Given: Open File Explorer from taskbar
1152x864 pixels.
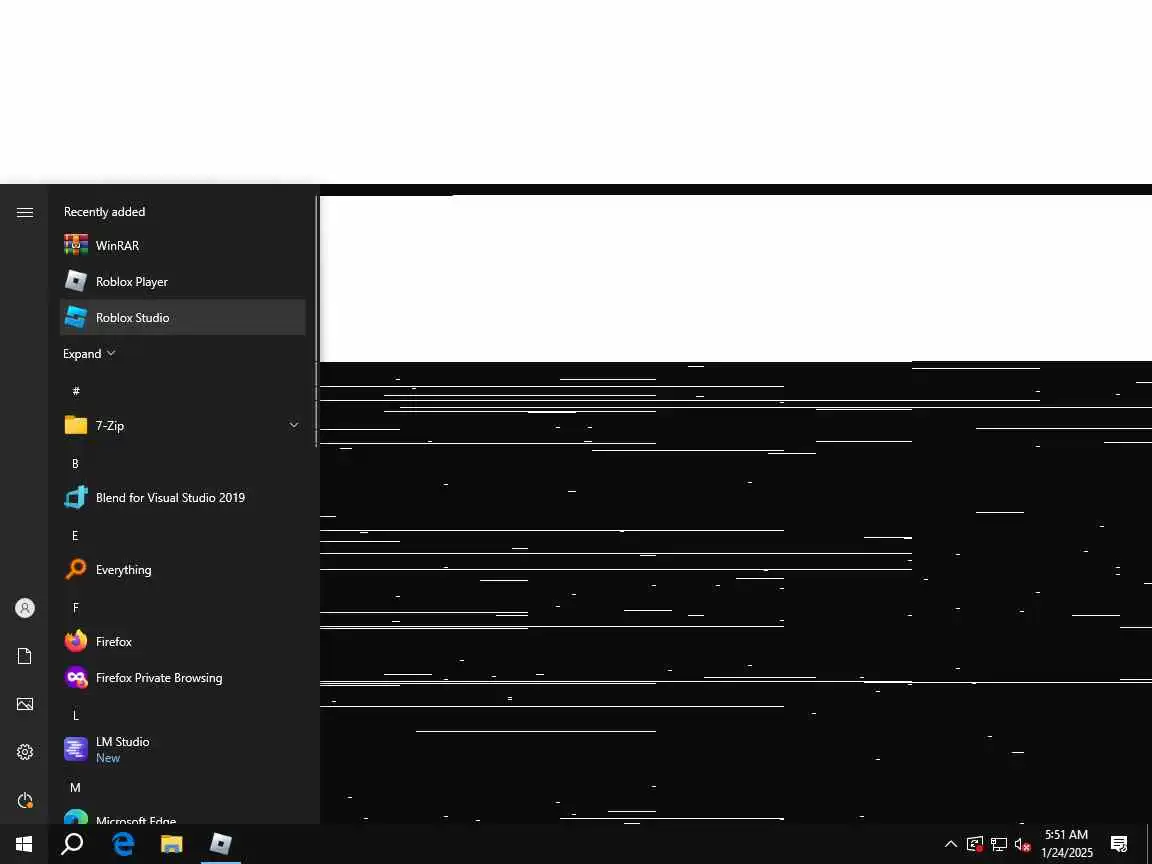Looking at the screenshot, I should coord(172,844).
